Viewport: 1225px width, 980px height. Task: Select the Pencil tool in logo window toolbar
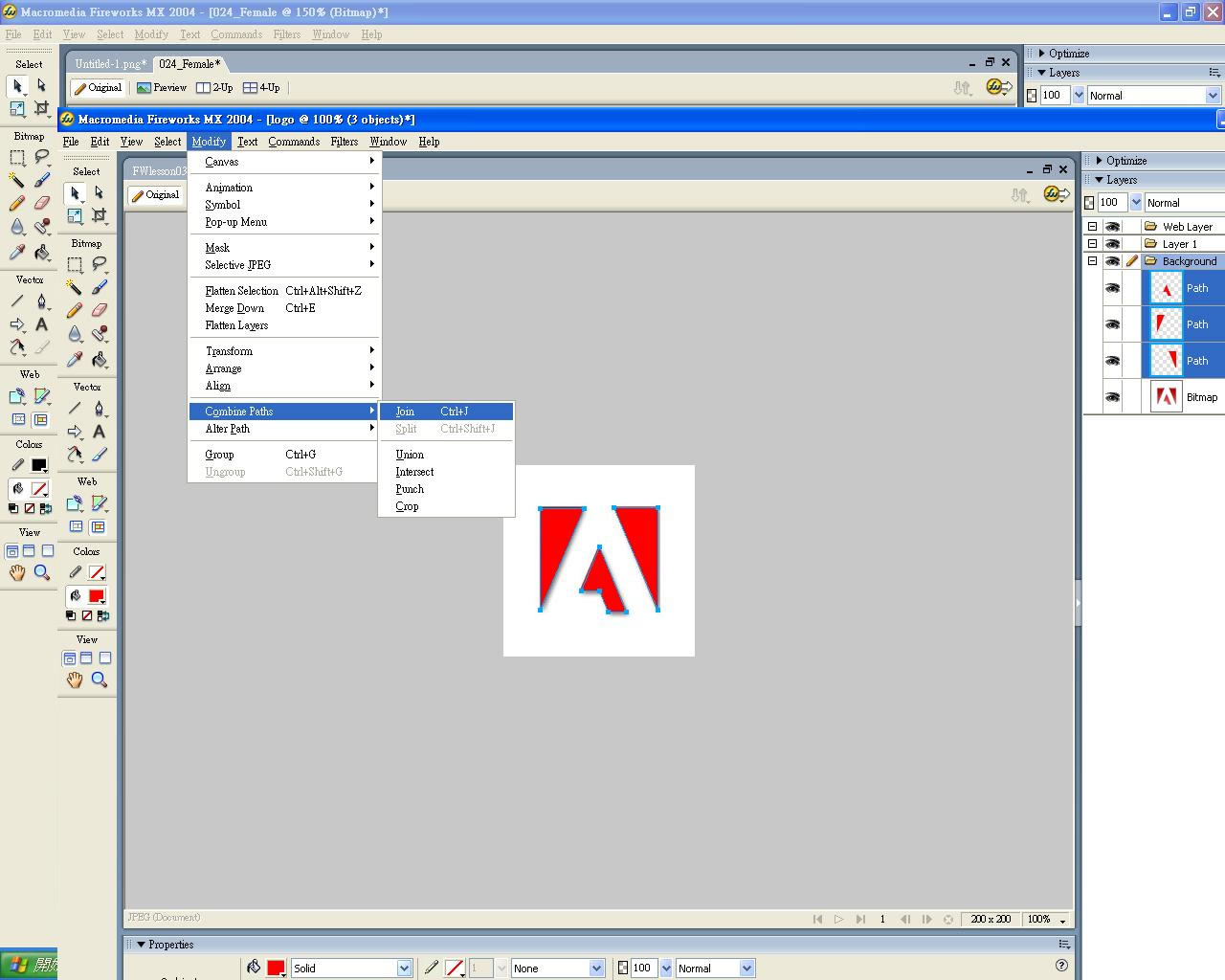pos(75,310)
